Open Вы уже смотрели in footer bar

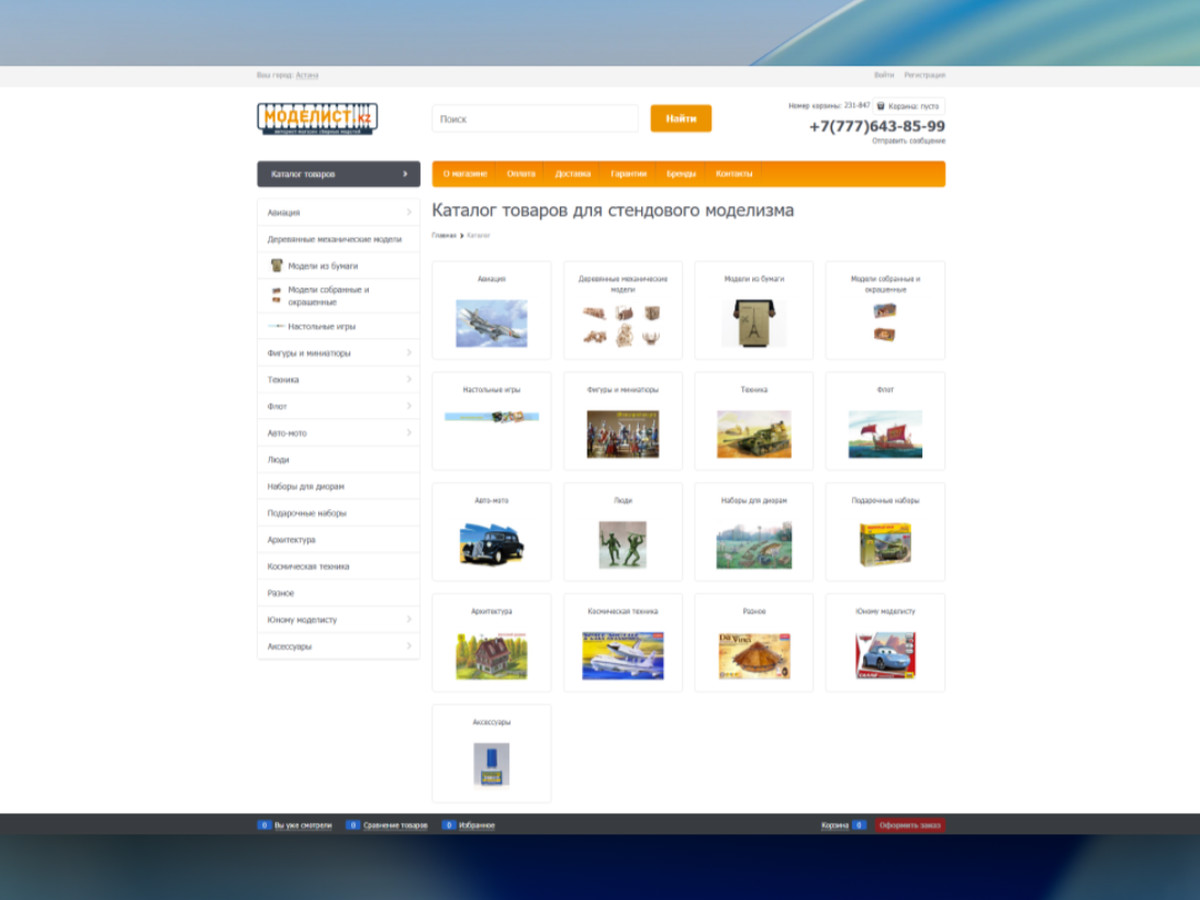point(303,825)
